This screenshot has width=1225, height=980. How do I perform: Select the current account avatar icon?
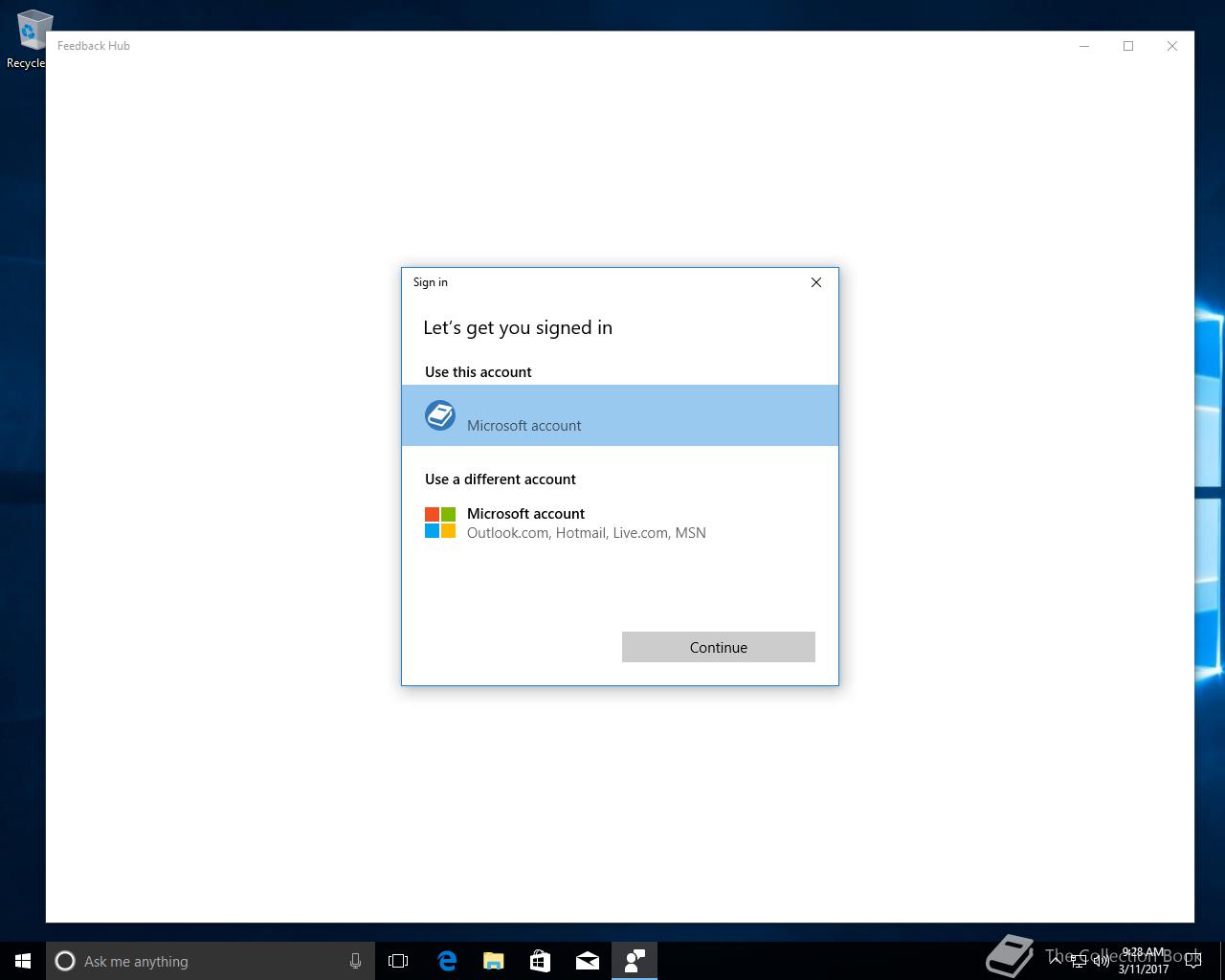440,415
